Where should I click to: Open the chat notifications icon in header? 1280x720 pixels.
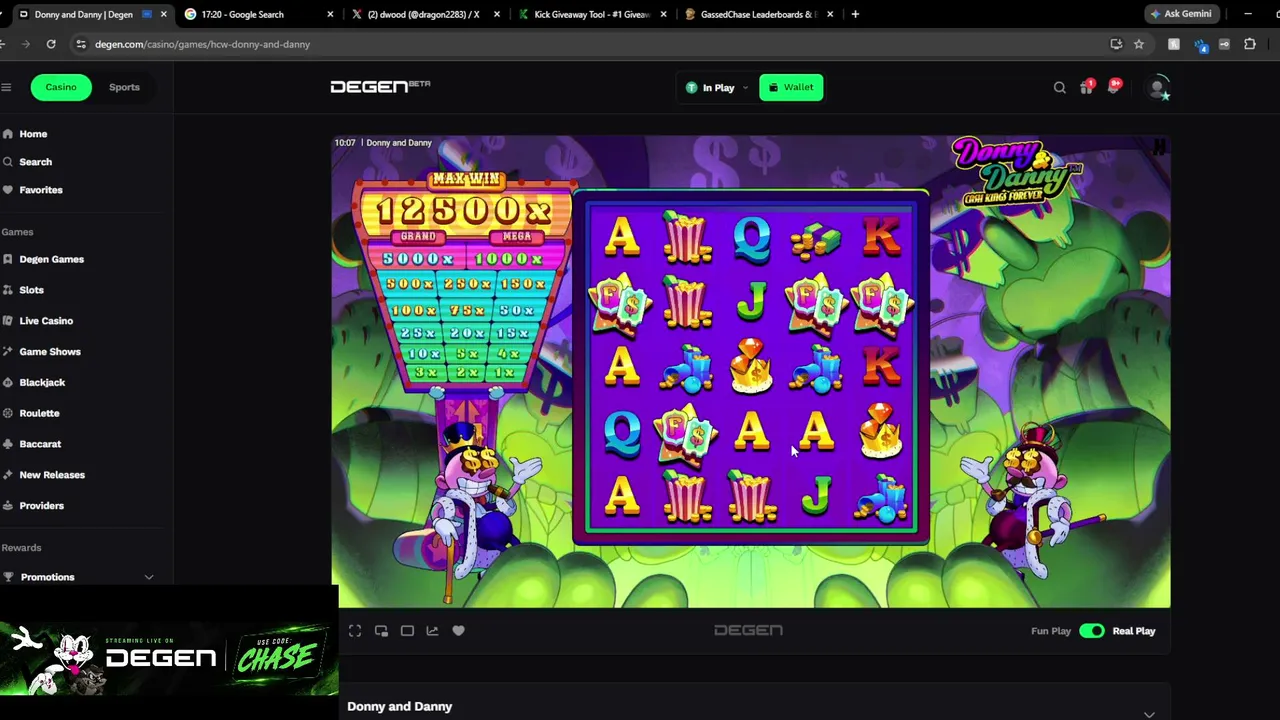tap(1114, 87)
